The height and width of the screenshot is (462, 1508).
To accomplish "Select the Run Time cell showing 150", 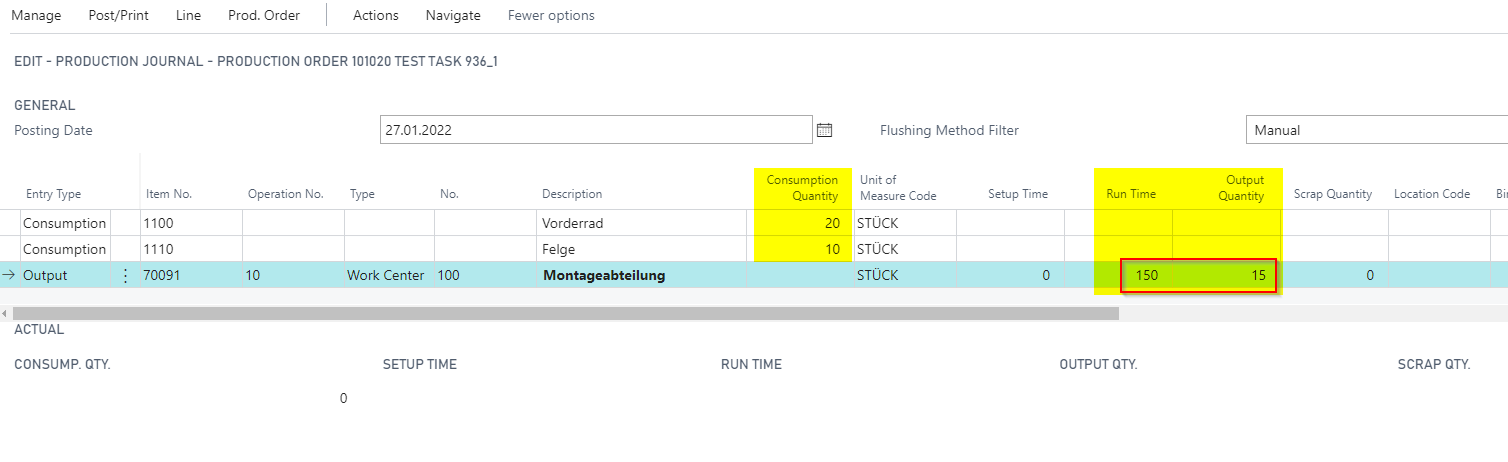I will click(x=1133, y=275).
